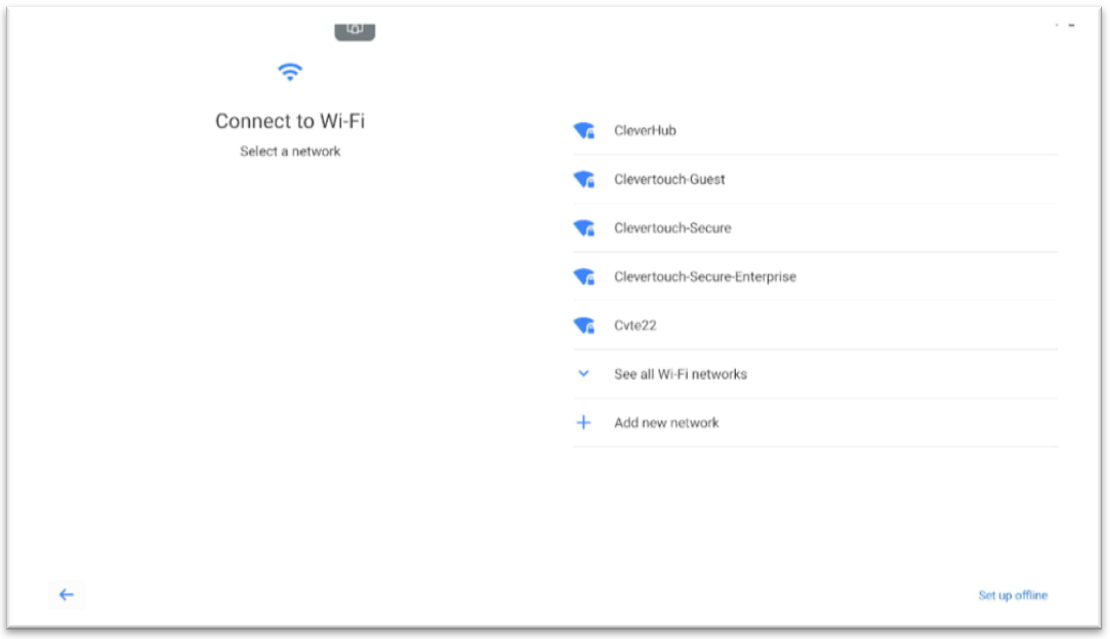The width and height of the screenshot is (1110, 639).
Task: Choose the Clevertouch-Secure network
Action: coord(672,228)
